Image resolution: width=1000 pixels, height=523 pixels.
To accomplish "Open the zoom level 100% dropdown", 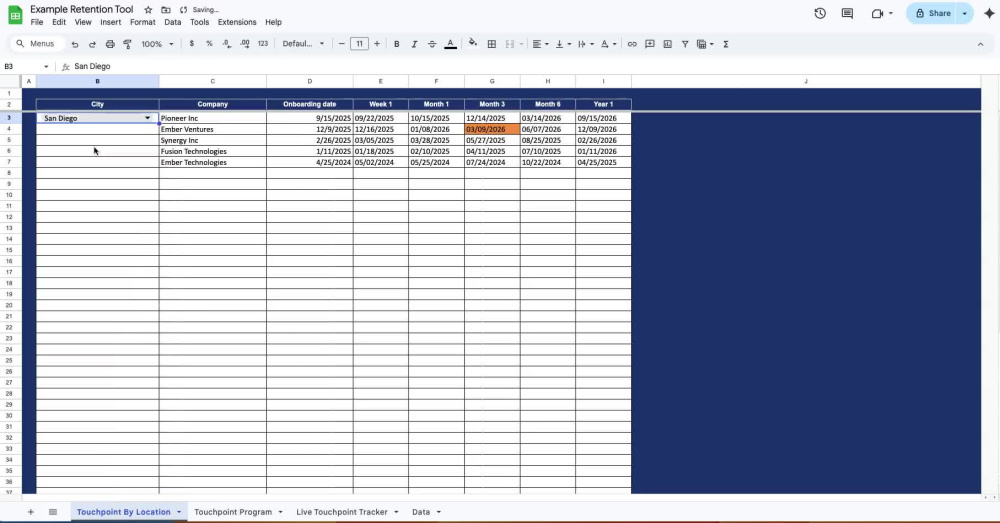I will pos(157,44).
